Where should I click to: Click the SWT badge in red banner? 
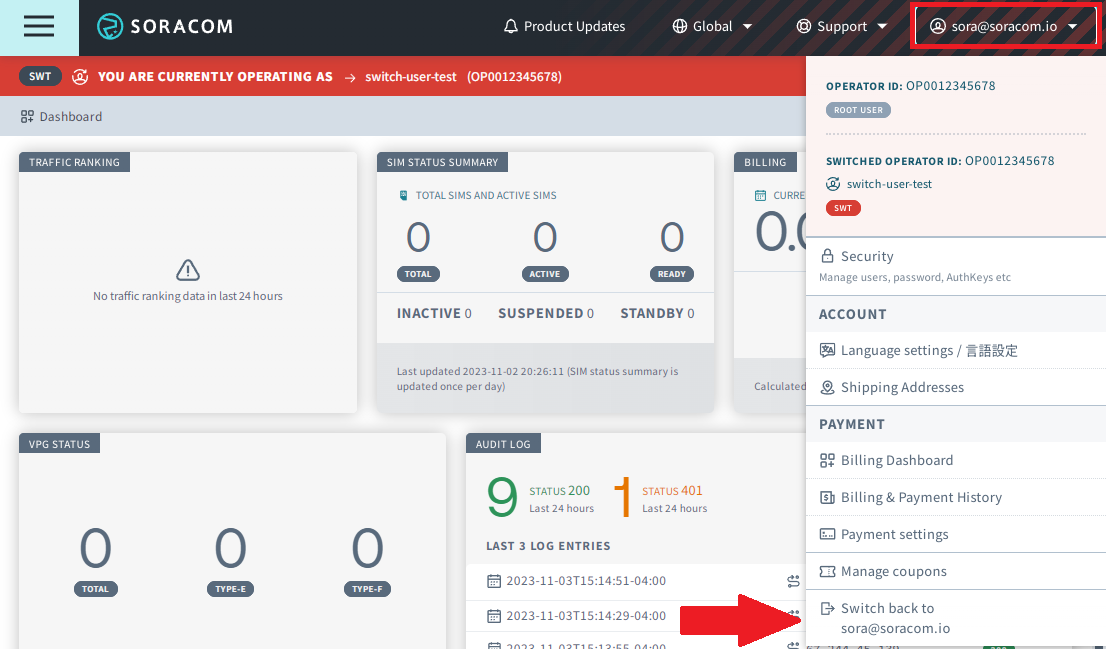pyautogui.click(x=40, y=77)
